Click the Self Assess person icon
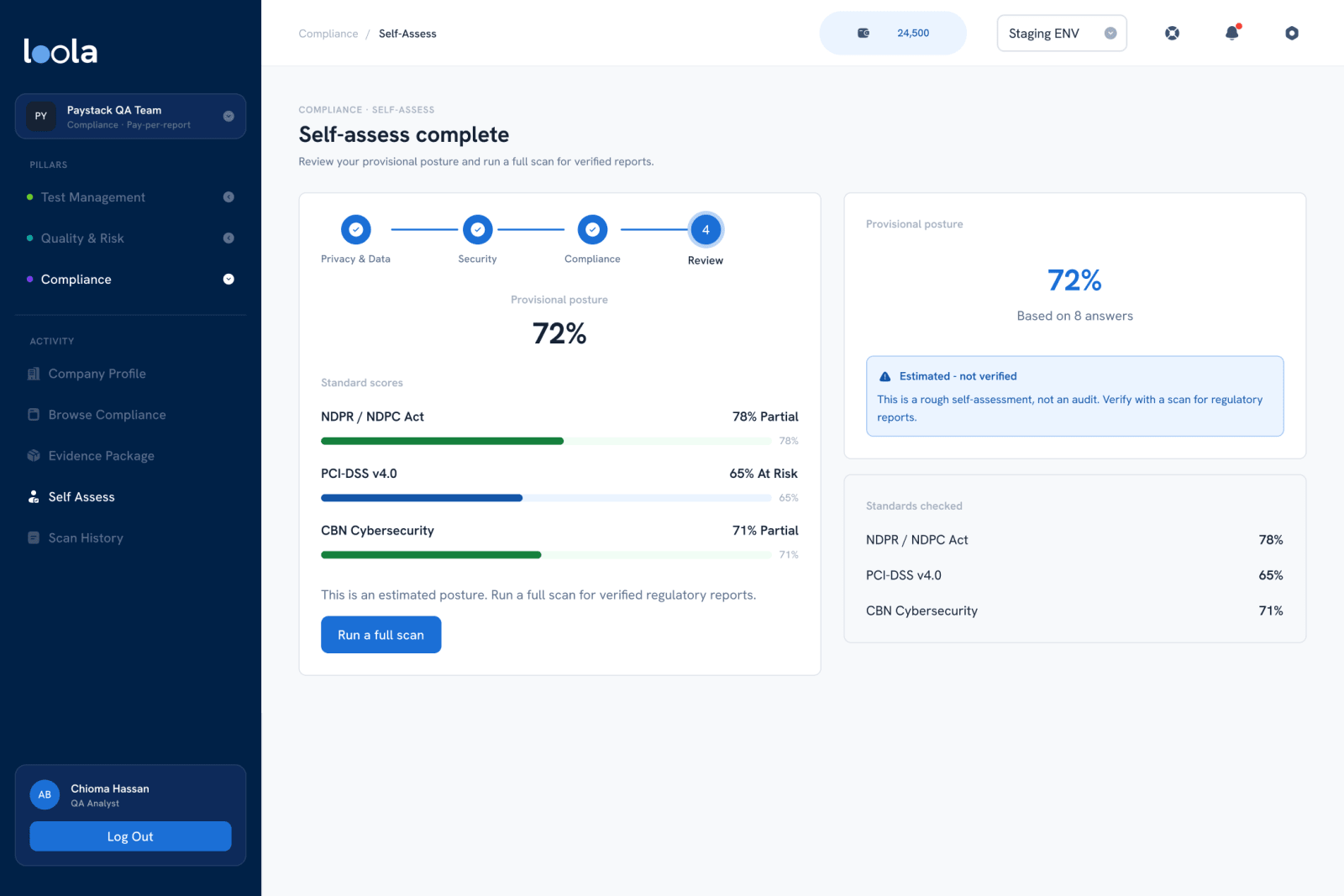Screen dimensions: 1344x896 [34, 497]
